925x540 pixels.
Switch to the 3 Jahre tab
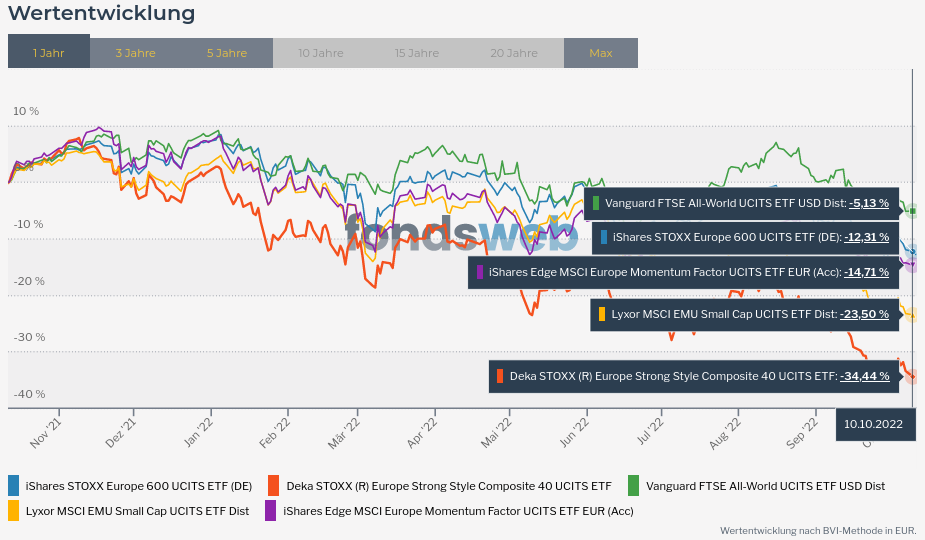click(x=135, y=53)
